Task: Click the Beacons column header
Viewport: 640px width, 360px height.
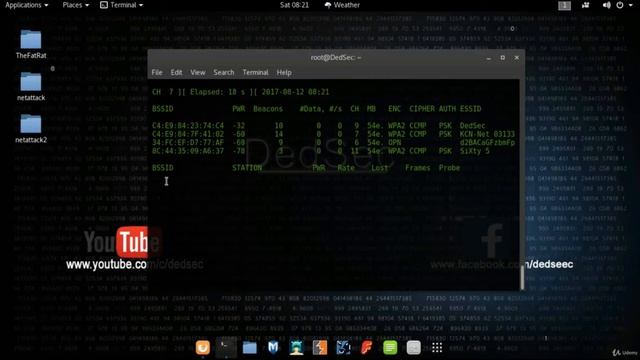Action: [268, 109]
